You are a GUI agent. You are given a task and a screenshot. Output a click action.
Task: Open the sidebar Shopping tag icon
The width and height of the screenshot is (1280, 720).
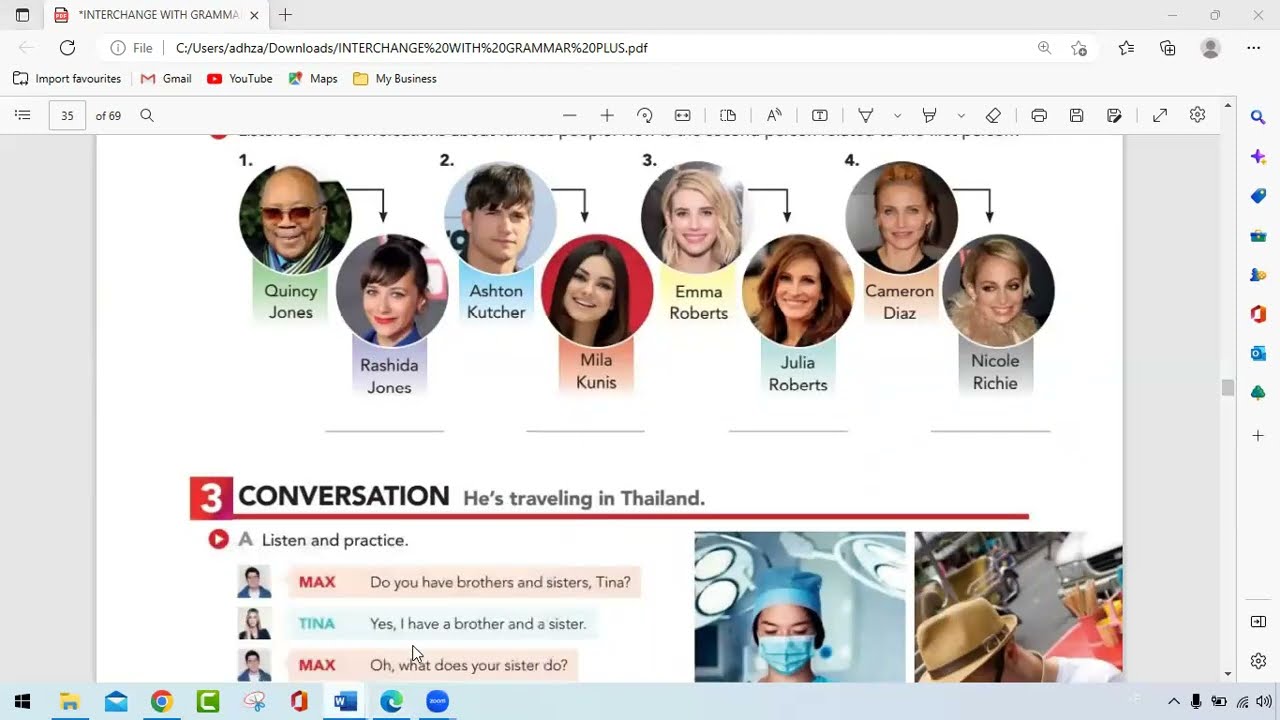(1258, 196)
